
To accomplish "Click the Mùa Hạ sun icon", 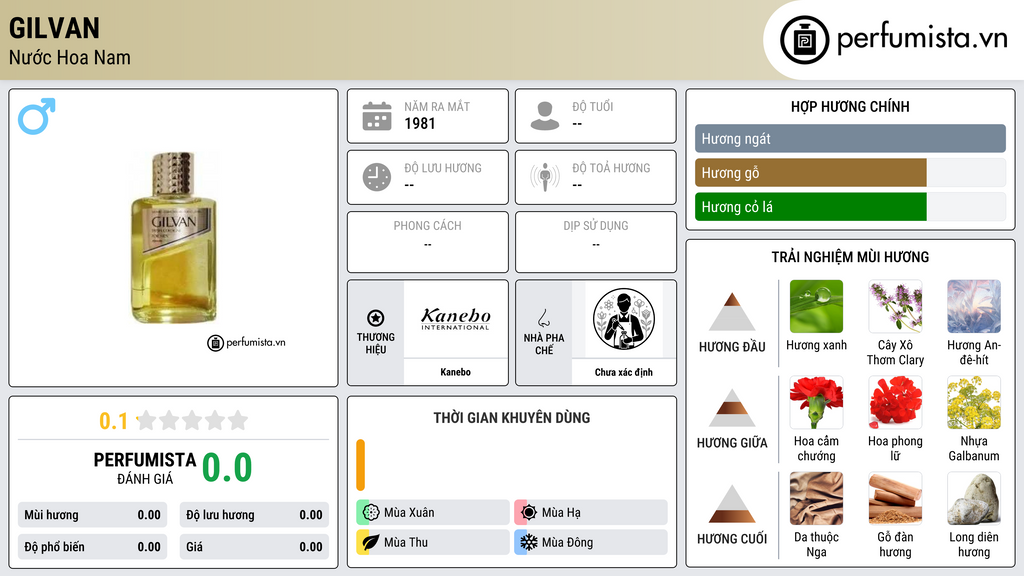I will (529, 513).
